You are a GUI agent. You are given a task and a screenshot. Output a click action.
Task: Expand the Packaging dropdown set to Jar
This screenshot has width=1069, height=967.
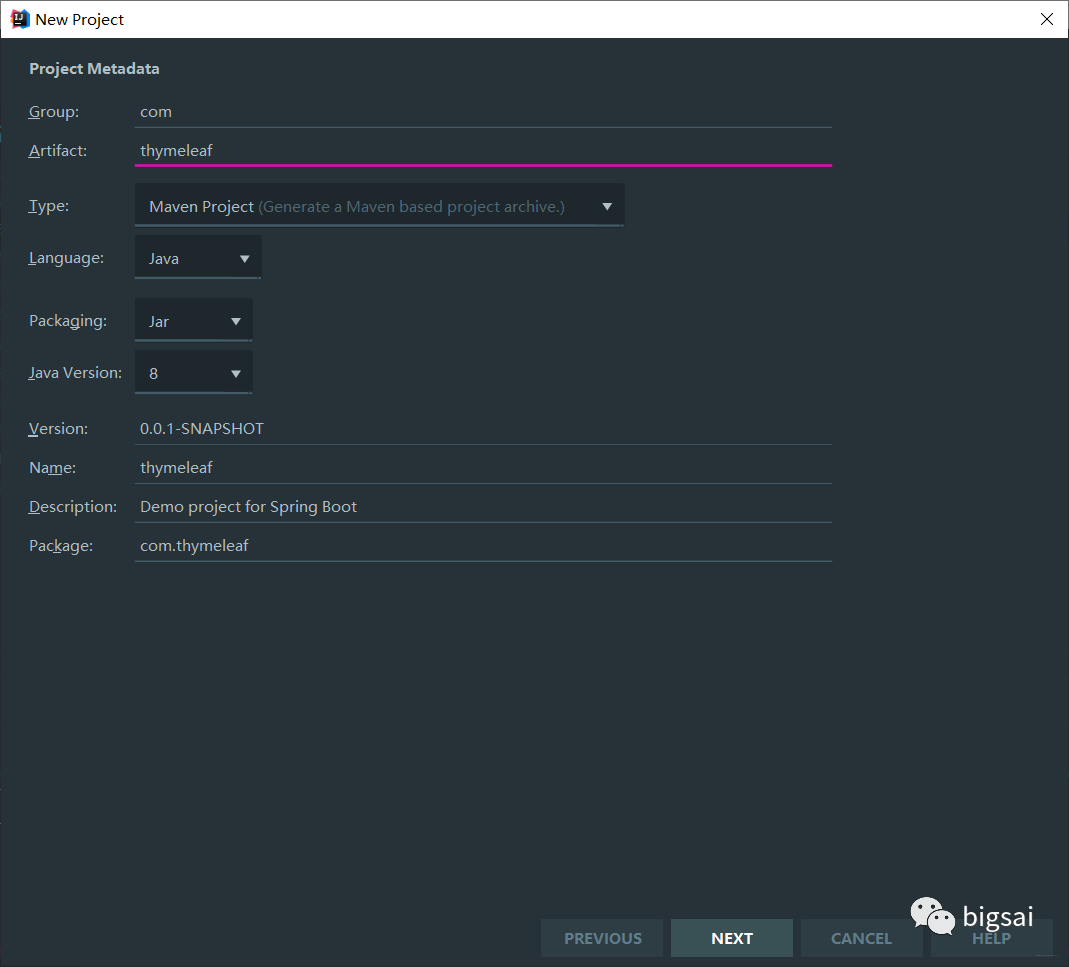194,321
